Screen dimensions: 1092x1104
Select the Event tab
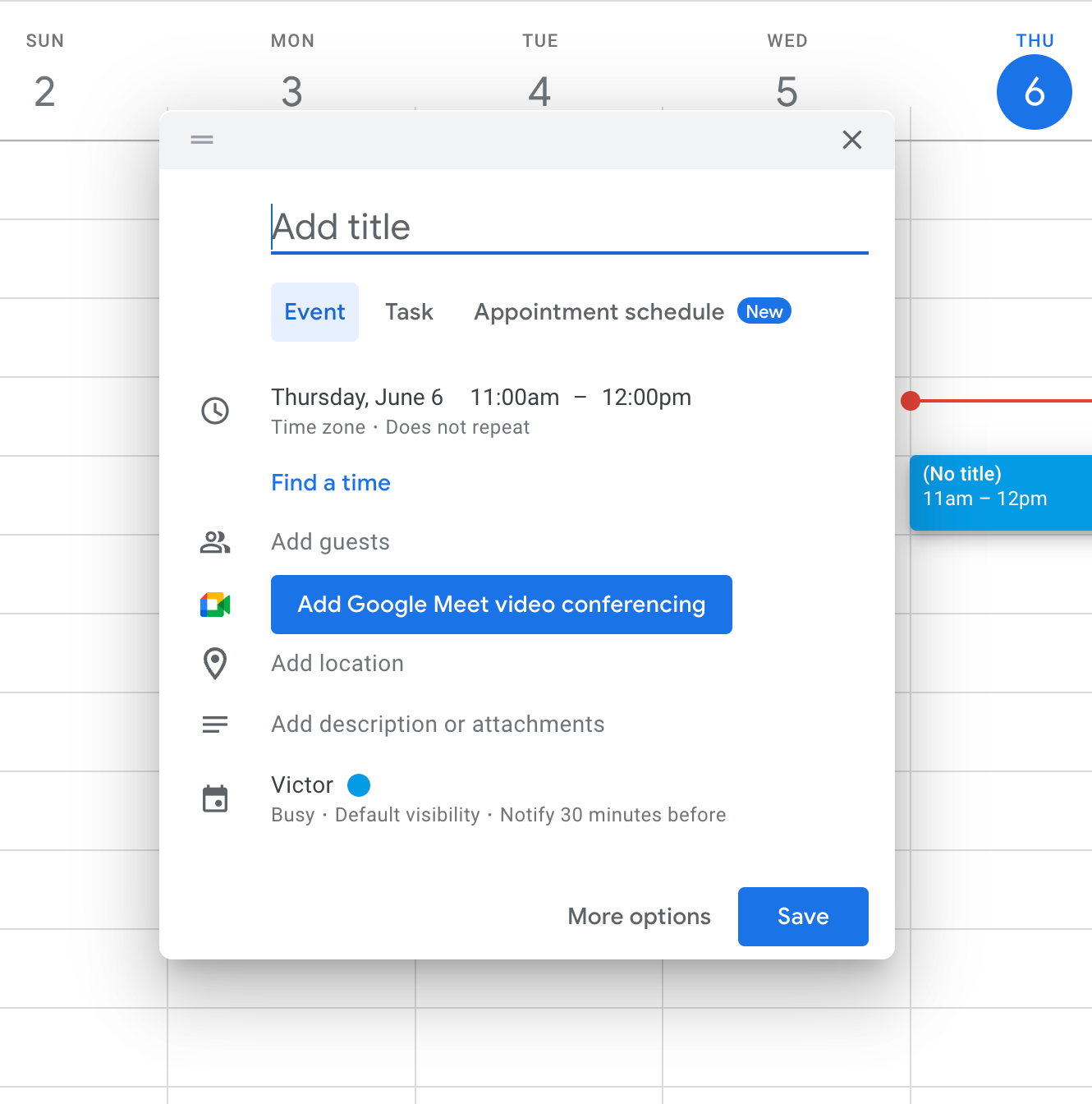click(x=314, y=312)
